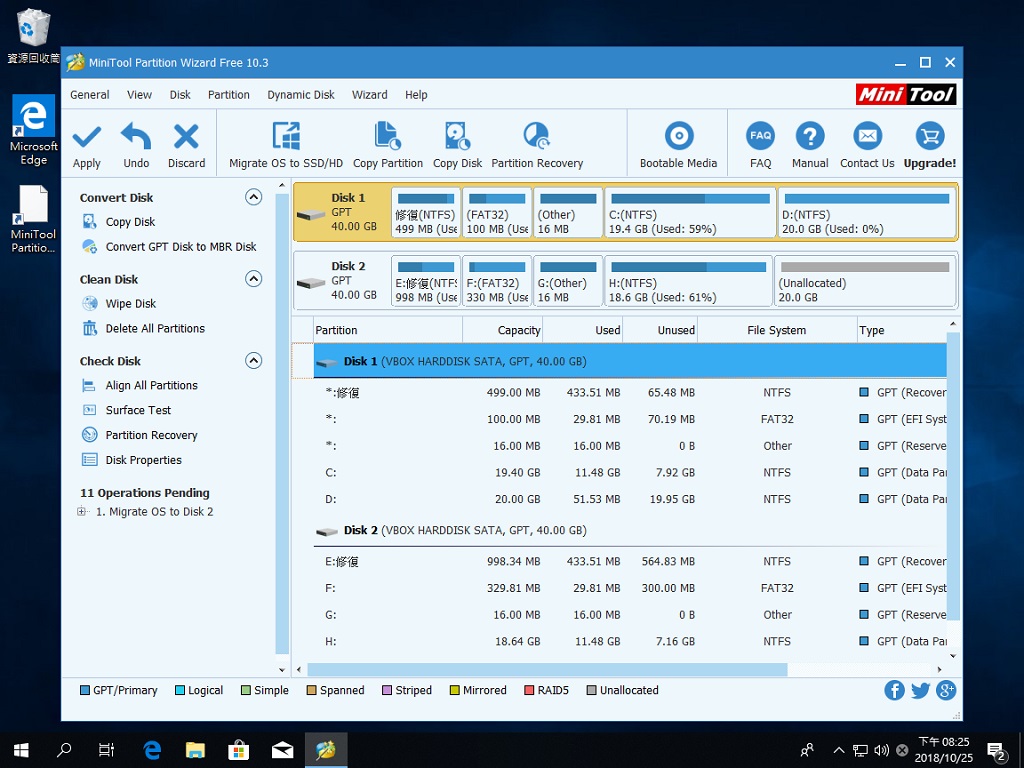
Task: Open the FAQ toolbar icon
Action: coord(760,136)
